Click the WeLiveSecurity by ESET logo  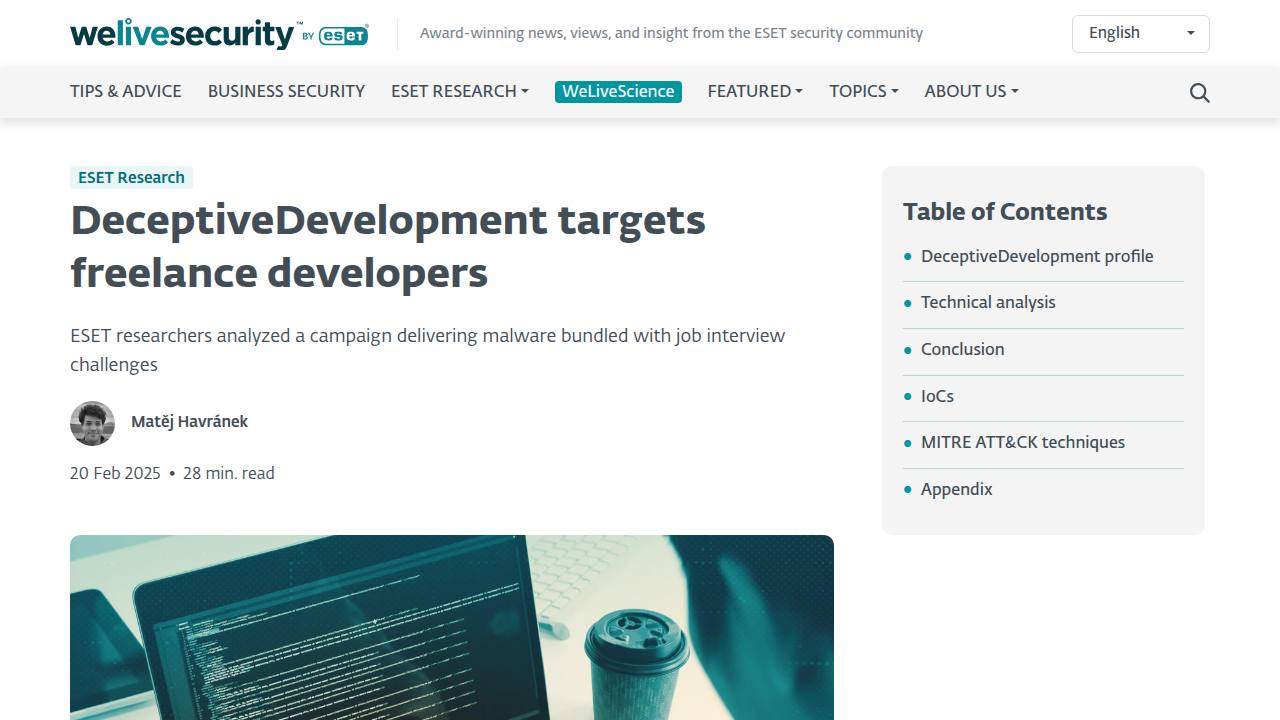pyautogui.click(x=219, y=34)
